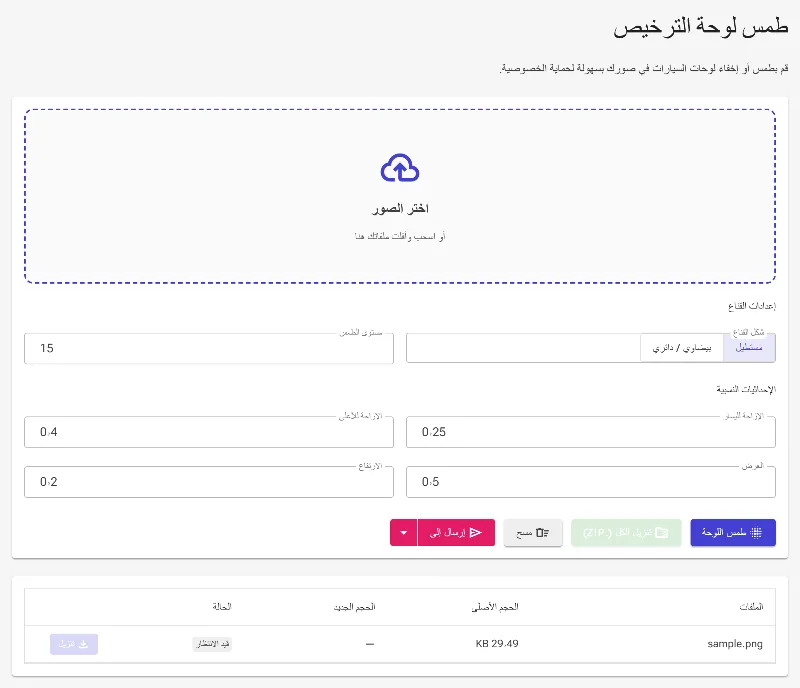Click the KB 29.49 original size cell
Image resolution: width=800 pixels, height=688 pixels.
[497, 644]
